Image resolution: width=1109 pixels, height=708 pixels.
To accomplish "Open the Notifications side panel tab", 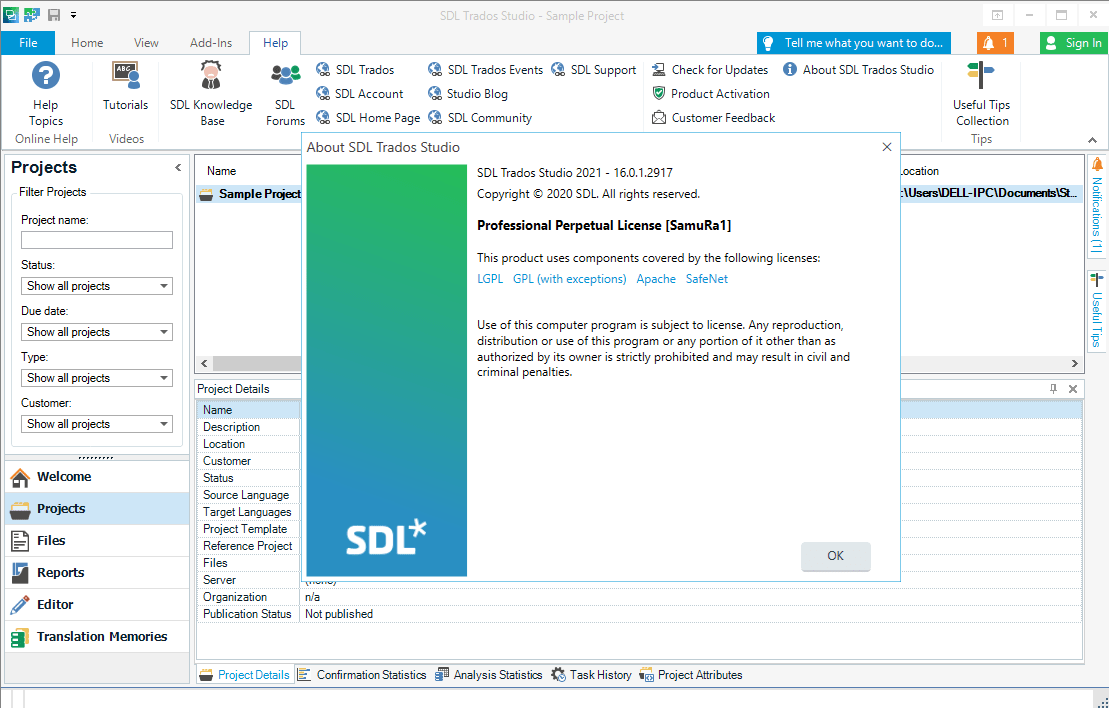I will pos(1096,206).
